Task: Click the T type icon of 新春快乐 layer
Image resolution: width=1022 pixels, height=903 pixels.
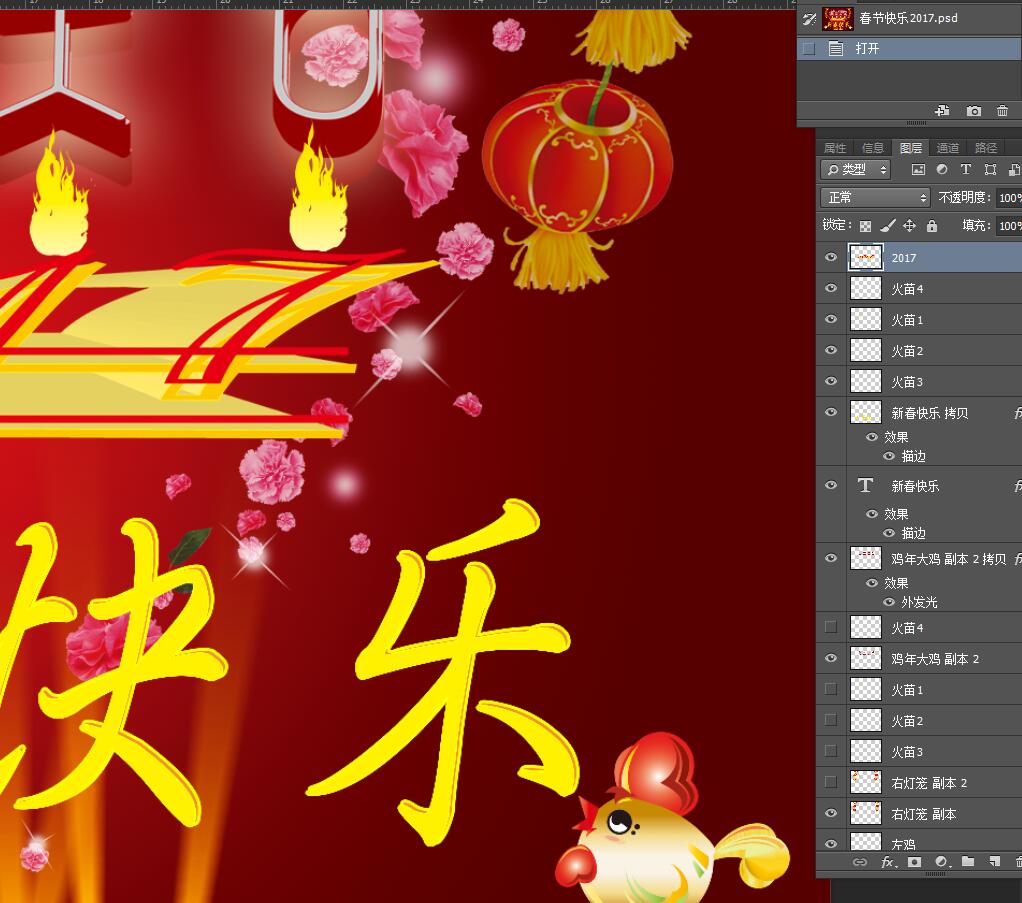Action: [x=865, y=485]
